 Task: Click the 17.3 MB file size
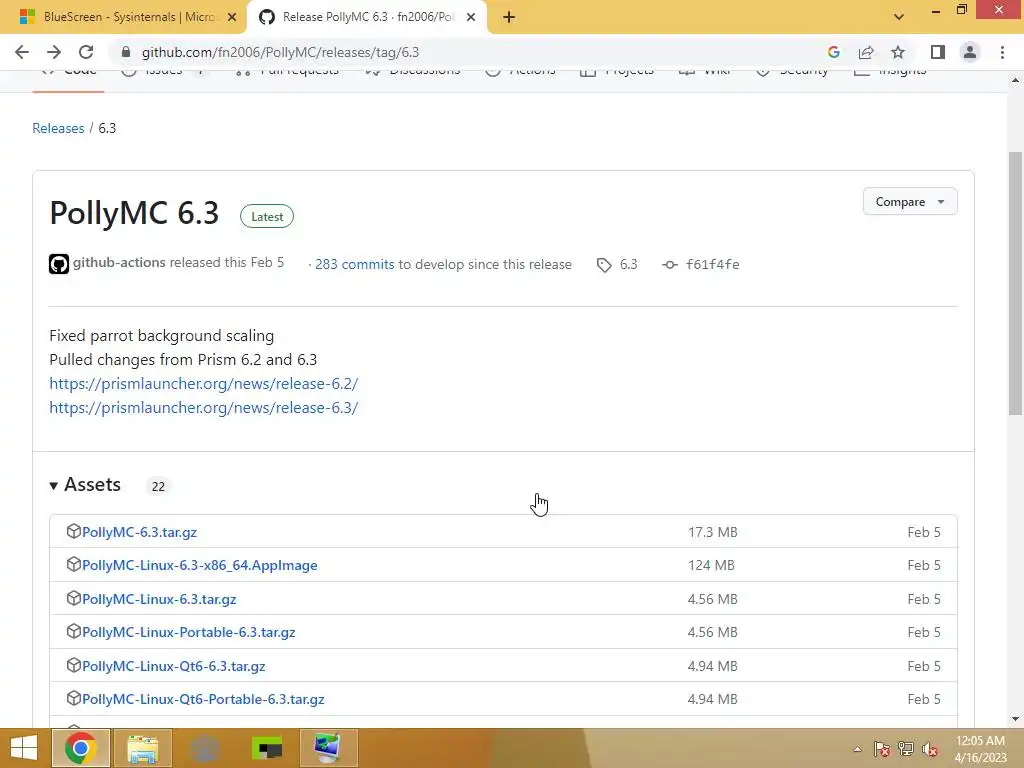click(x=712, y=532)
